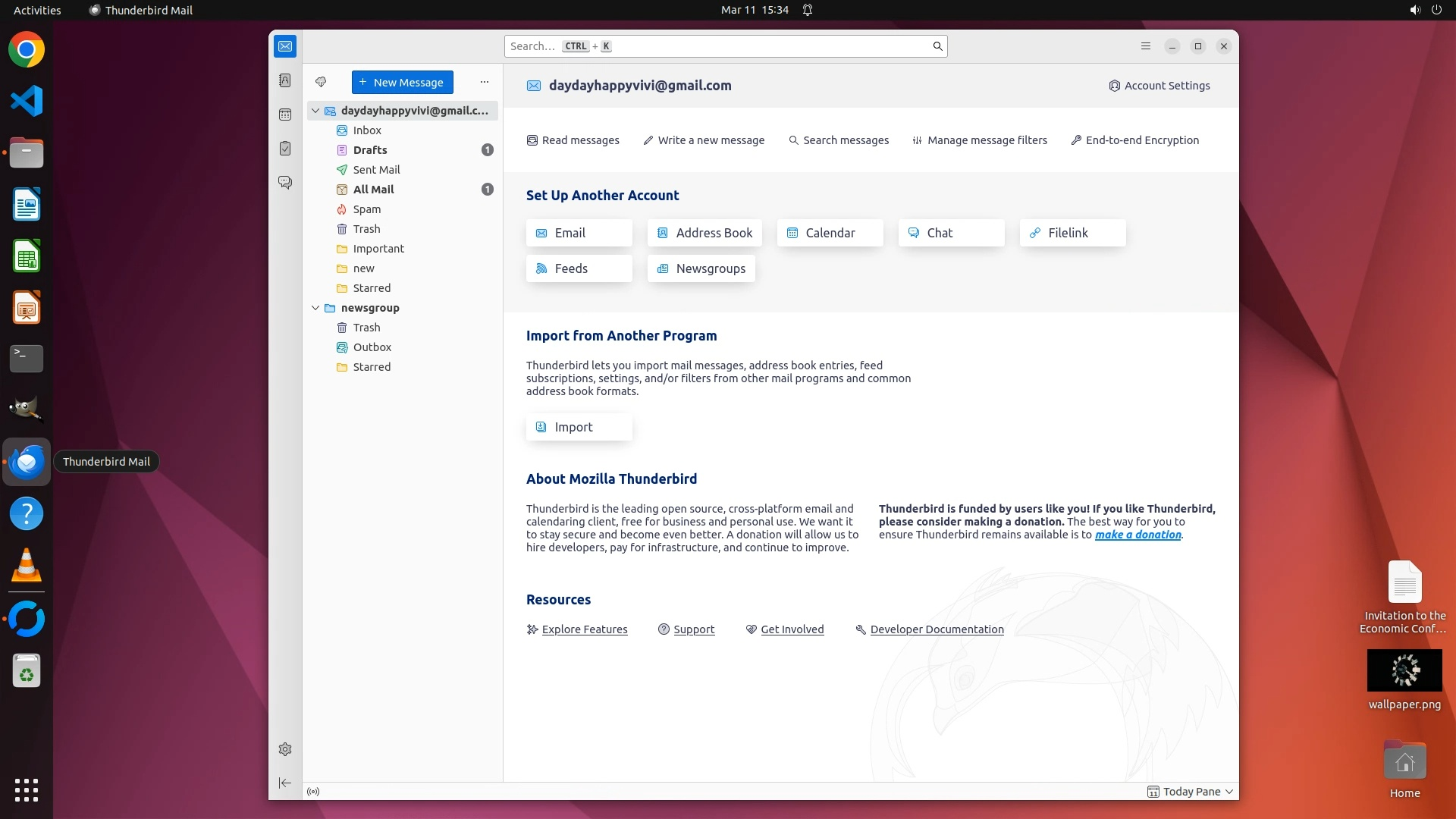Click the Get Messages cloud icon

(x=321, y=82)
